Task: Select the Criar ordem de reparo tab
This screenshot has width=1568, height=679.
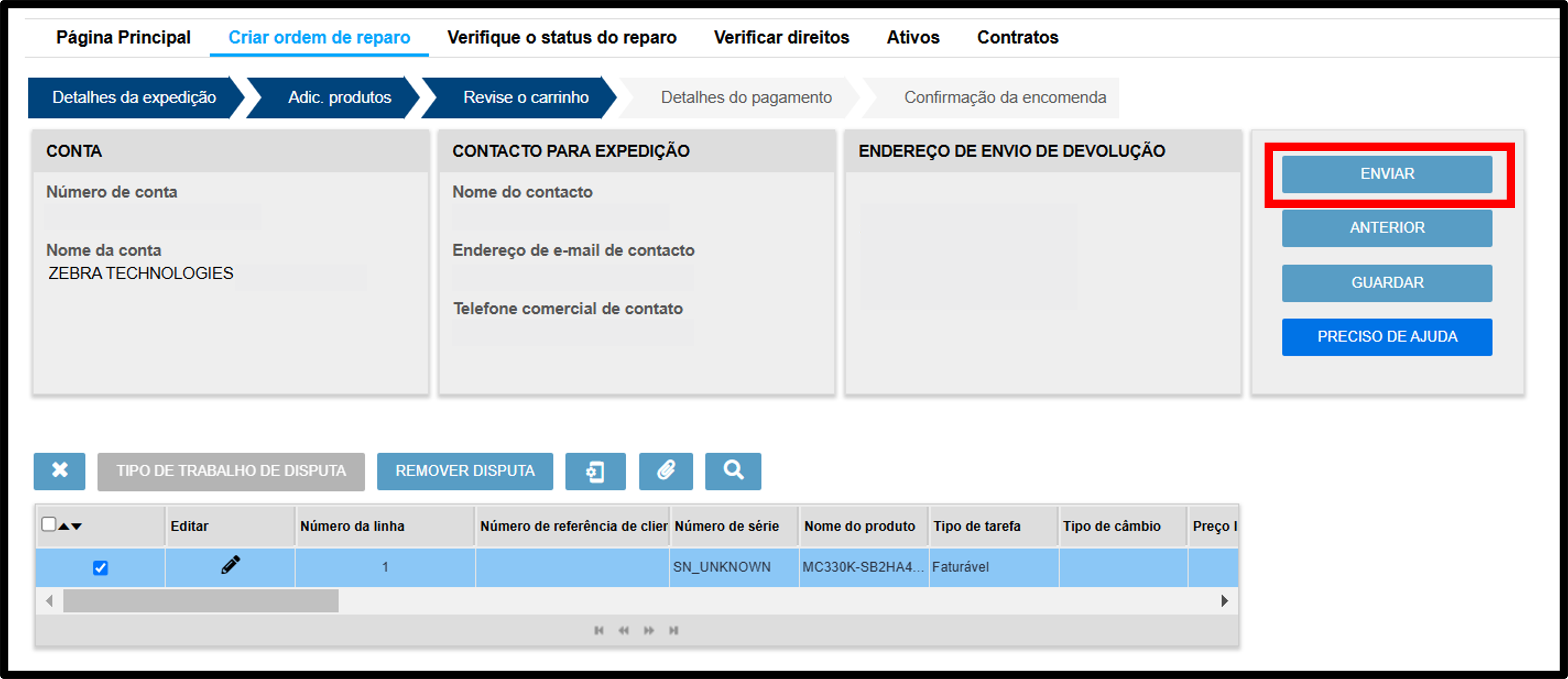Action: click(x=319, y=37)
